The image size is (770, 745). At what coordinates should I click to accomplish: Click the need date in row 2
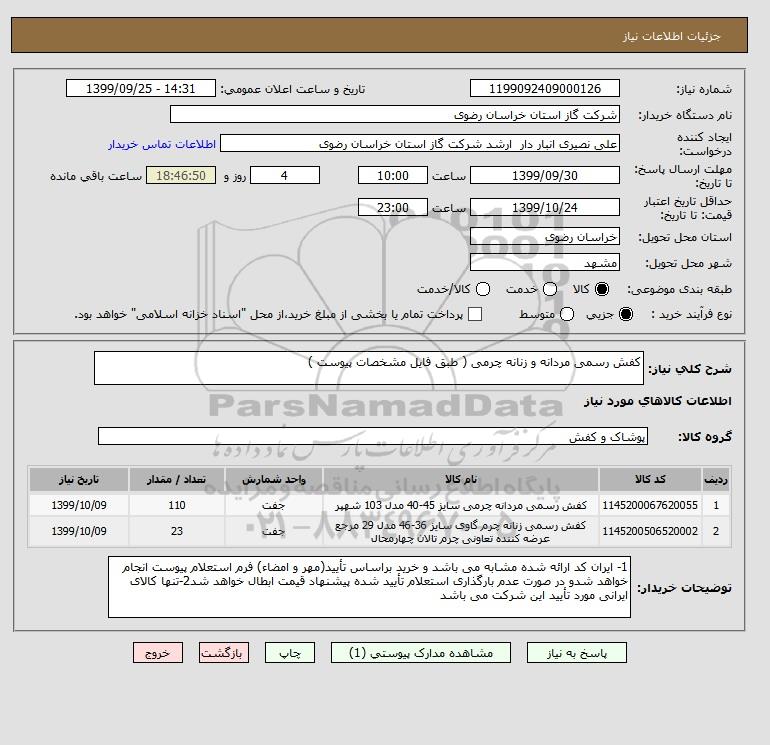(79, 531)
